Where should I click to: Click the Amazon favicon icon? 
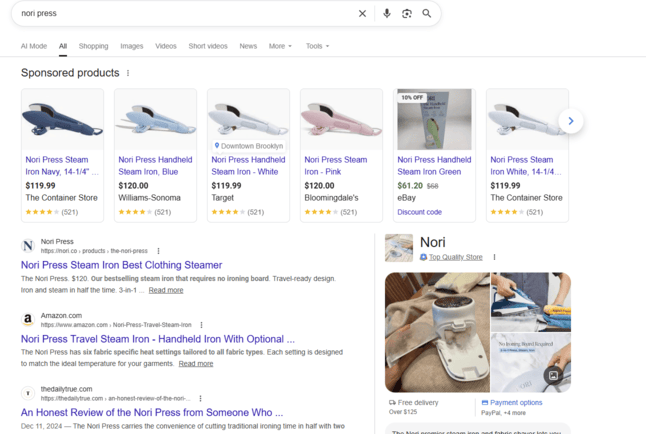pos(28,319)
